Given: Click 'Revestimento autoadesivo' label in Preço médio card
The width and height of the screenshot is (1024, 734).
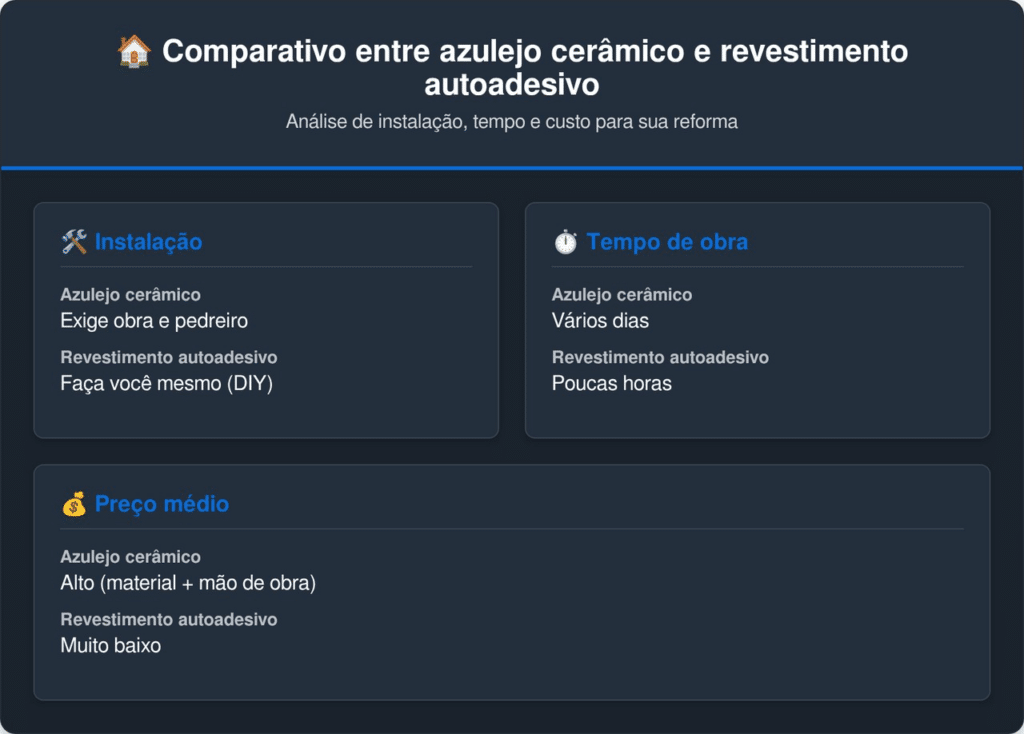Looking at the screenshot, I should (x=168, y=619).
